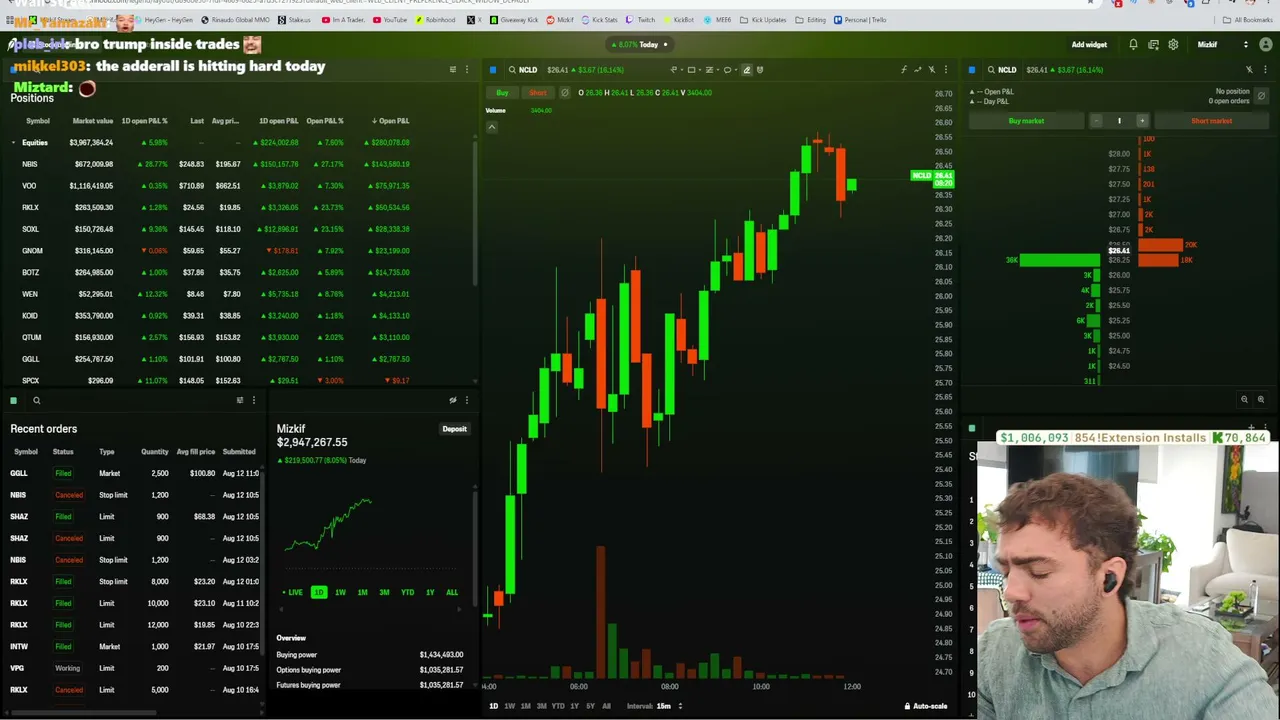1280x720 pixels.
Task: Sort positions by Market value column
Action: [92, 121]
